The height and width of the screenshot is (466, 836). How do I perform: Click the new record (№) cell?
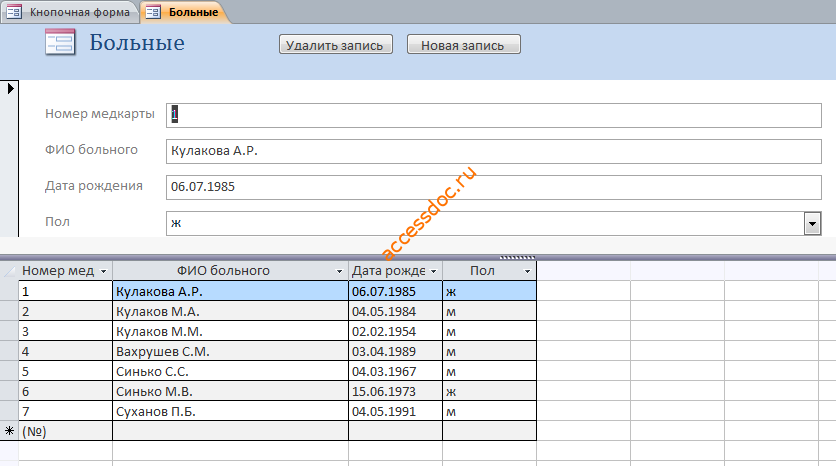point(66,431)
